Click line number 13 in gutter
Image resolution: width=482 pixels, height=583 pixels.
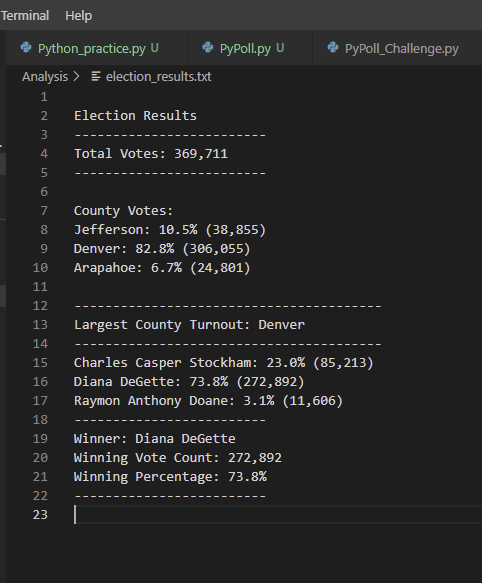(40, 325)
